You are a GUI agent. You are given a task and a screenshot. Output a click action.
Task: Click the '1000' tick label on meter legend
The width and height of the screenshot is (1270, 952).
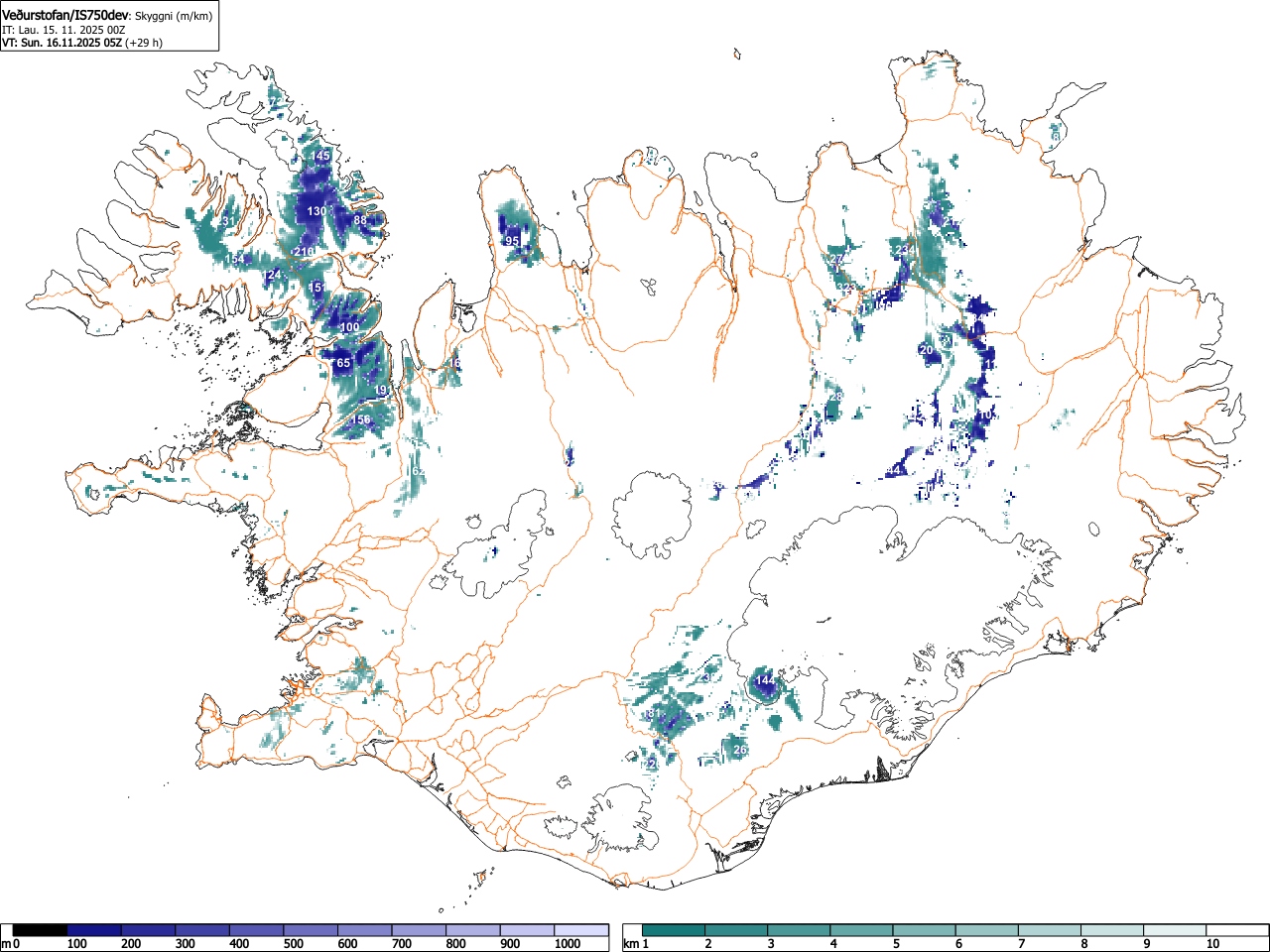568,944
